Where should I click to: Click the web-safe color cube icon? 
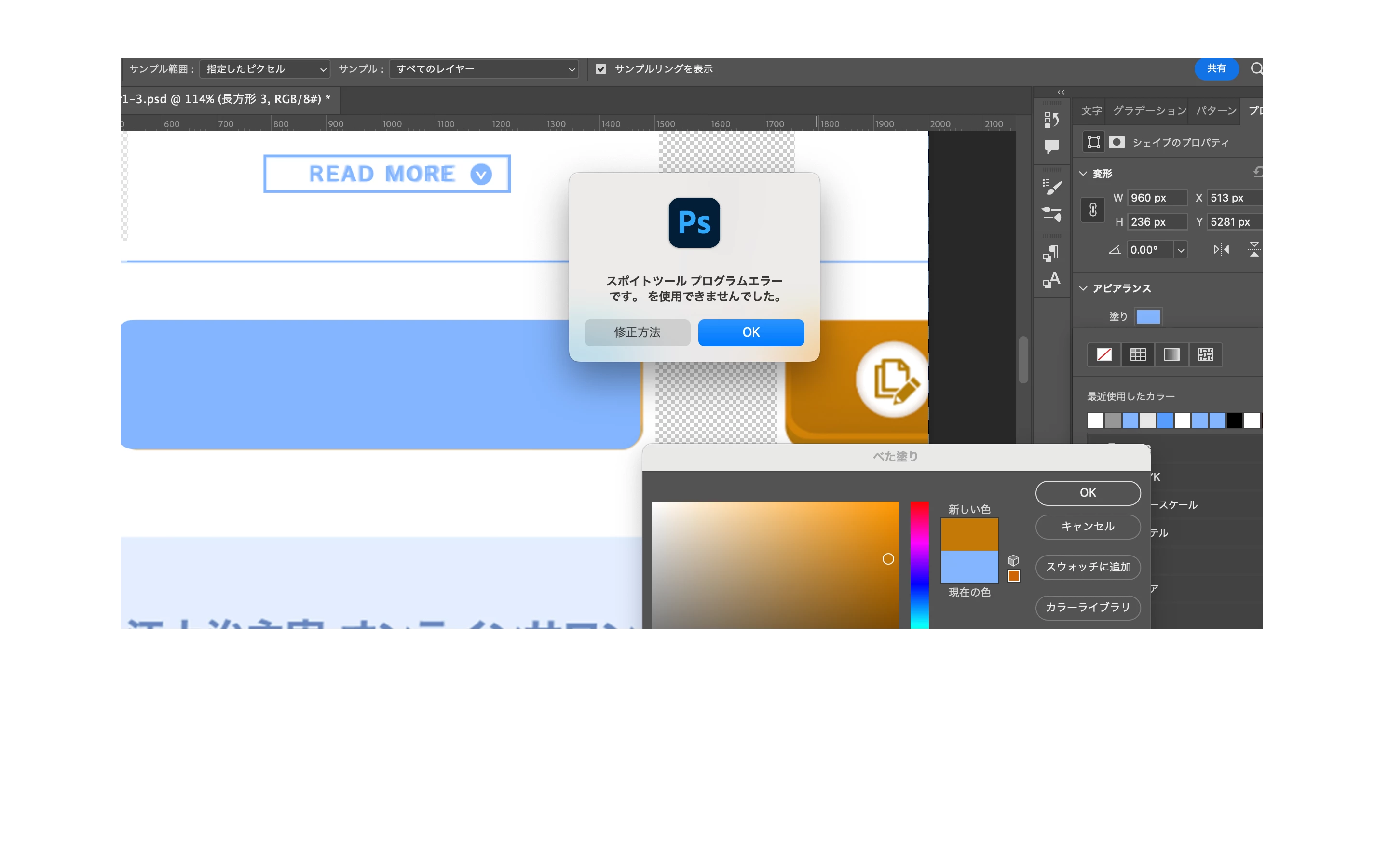point(1013,560)
